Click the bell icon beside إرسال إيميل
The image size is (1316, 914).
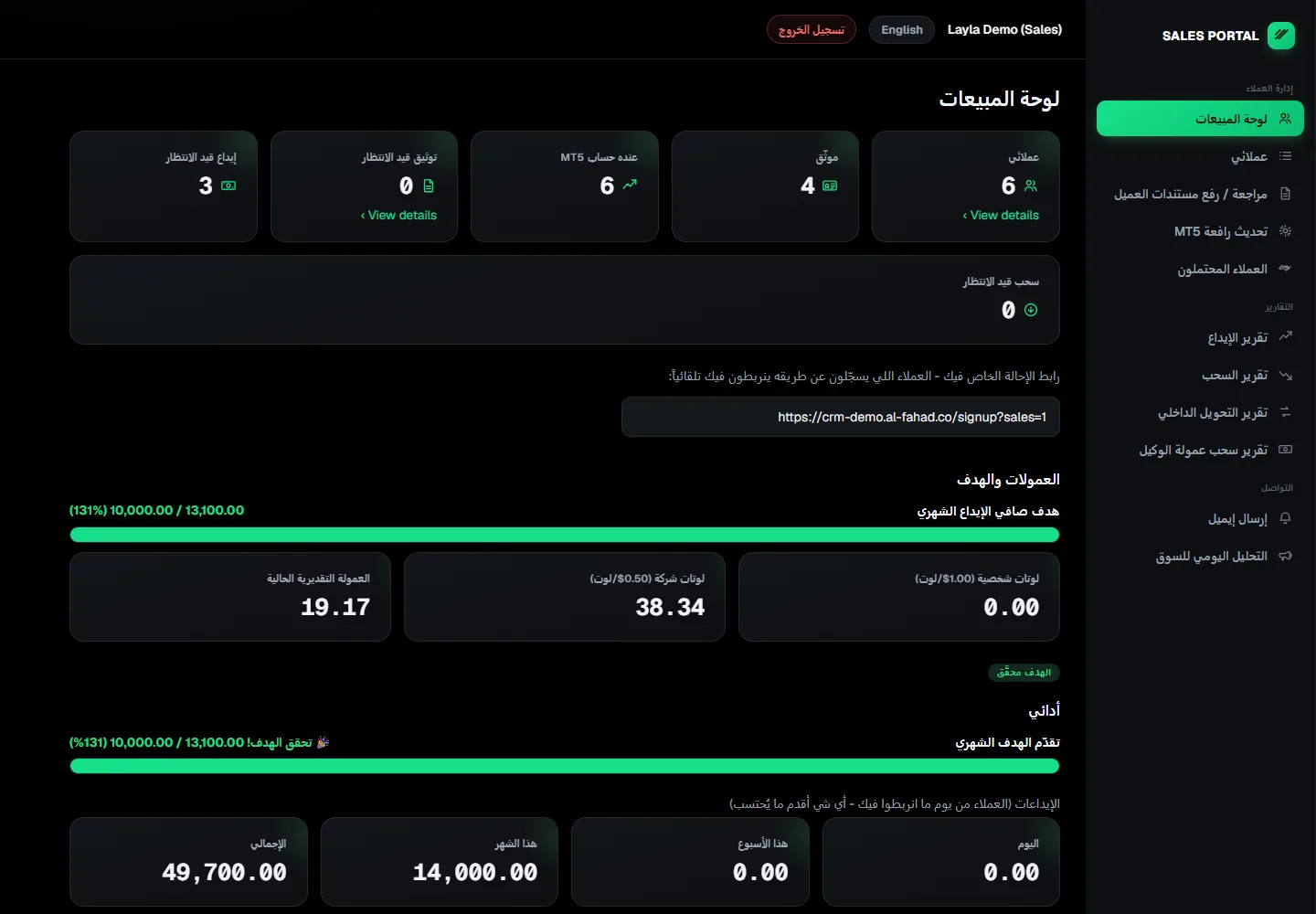pyautogui.click(x=1285, y=518)
